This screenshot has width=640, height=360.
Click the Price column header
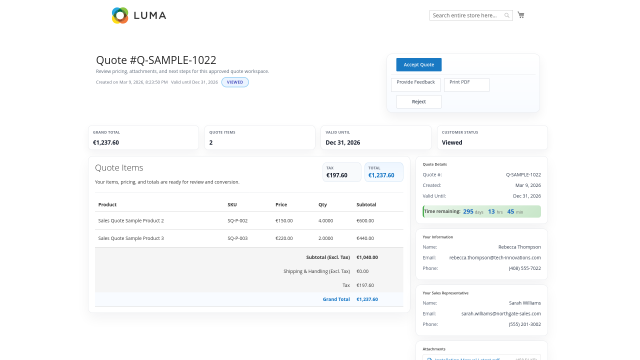tap(281, 204)
